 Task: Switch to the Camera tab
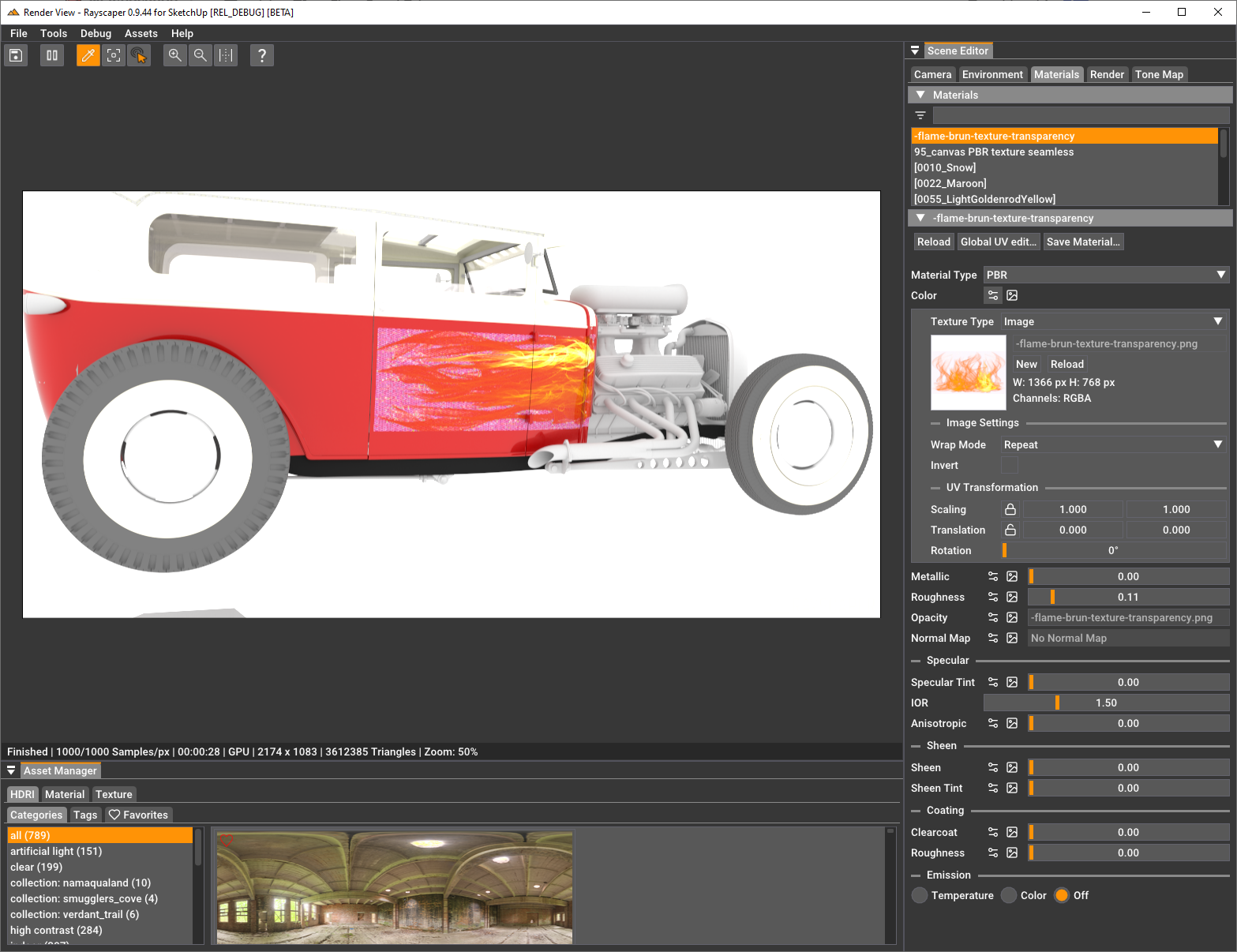click(933, 74)
